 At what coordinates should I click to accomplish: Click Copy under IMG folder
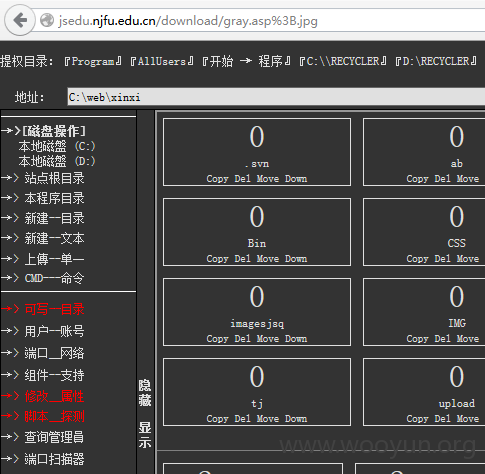coord(417,339)
